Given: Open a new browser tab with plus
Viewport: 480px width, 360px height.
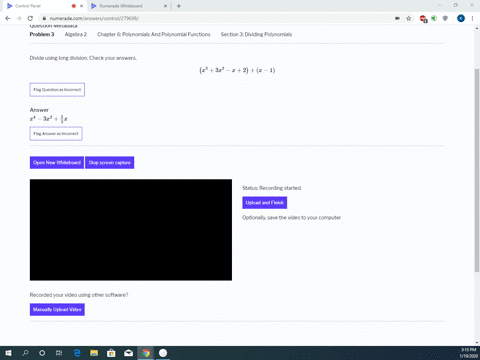Looking at the screenshot, I should [x=179, y=6].
